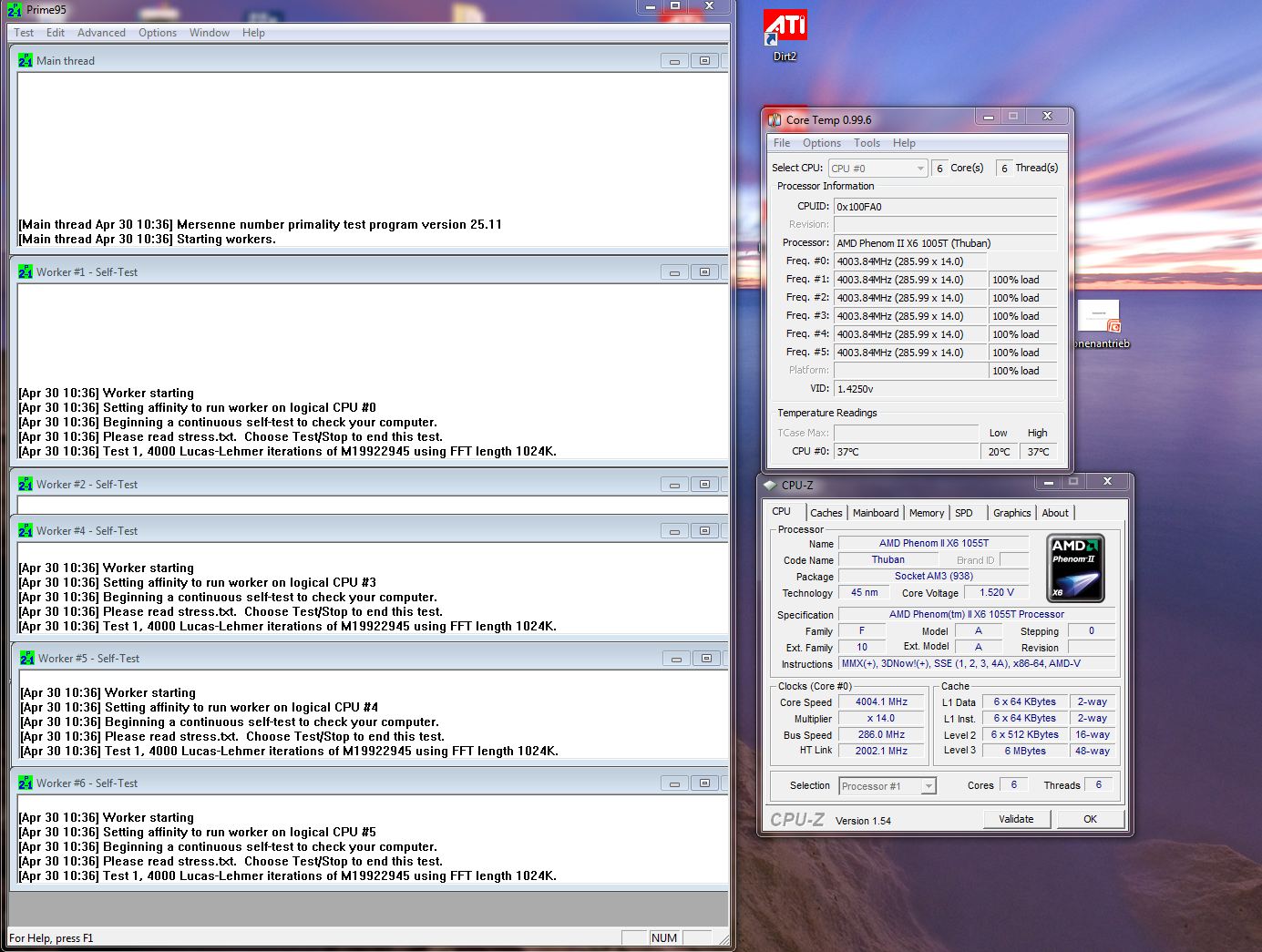Open the Help menu in Prime95
Screen dimensions: 1262x952
(253, 33)
